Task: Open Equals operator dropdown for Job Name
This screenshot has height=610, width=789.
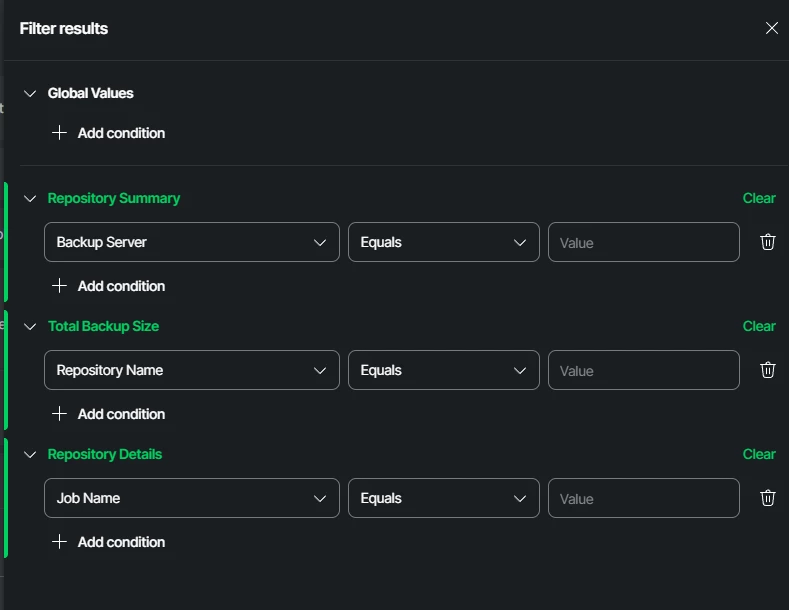Action: click(x=443, y=498)
